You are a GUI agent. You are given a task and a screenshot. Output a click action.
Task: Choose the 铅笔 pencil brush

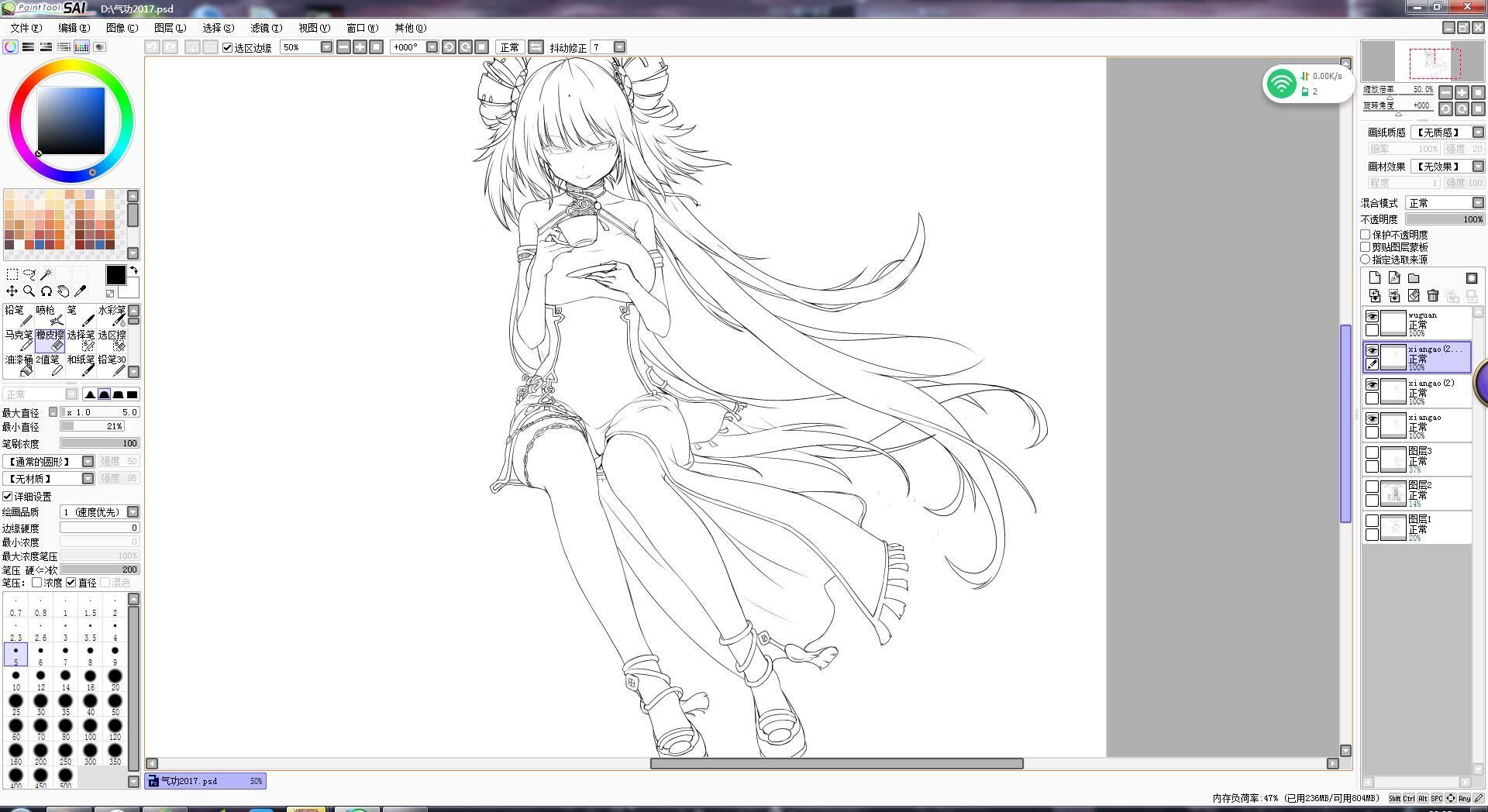tap(19, 315)
